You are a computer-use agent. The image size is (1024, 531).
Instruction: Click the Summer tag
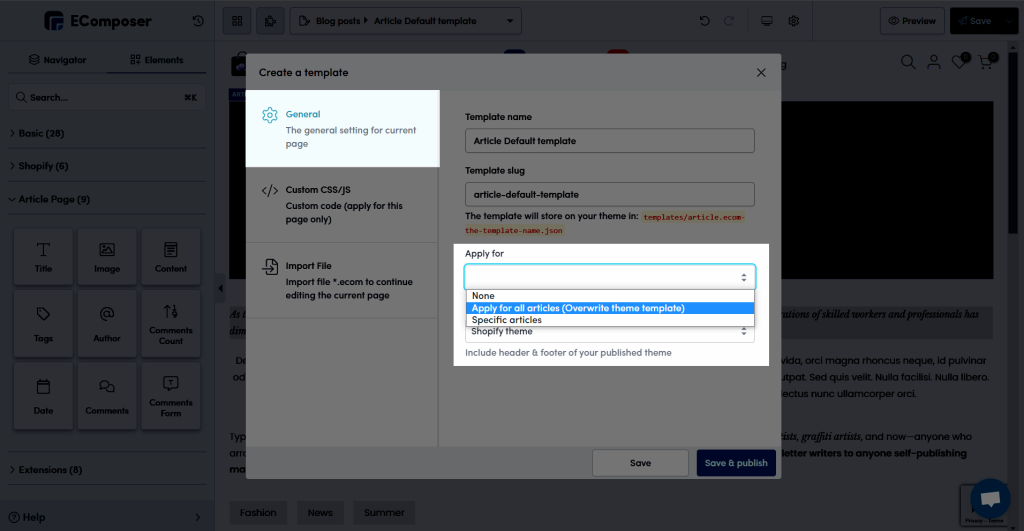(x=384, y=513)
